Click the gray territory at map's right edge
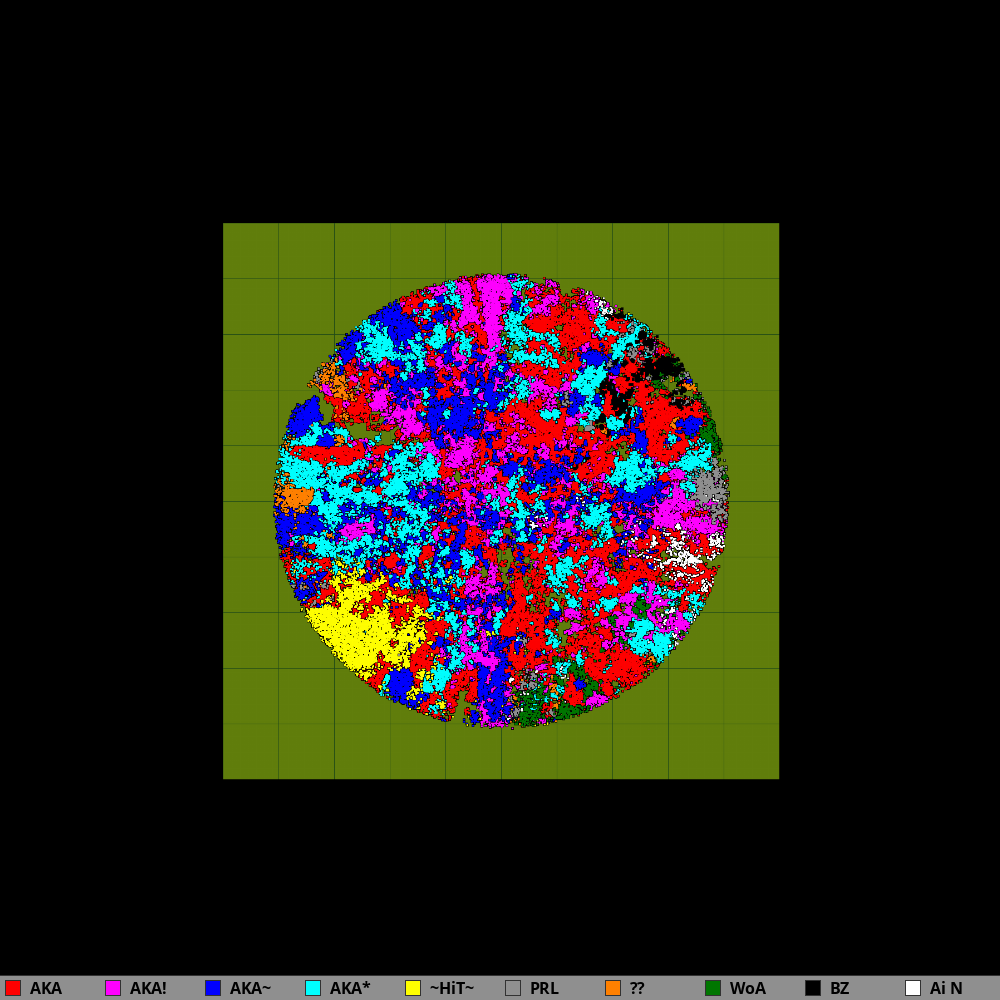The height and width of the screenshot is (1000, 1000). (710, 486)
